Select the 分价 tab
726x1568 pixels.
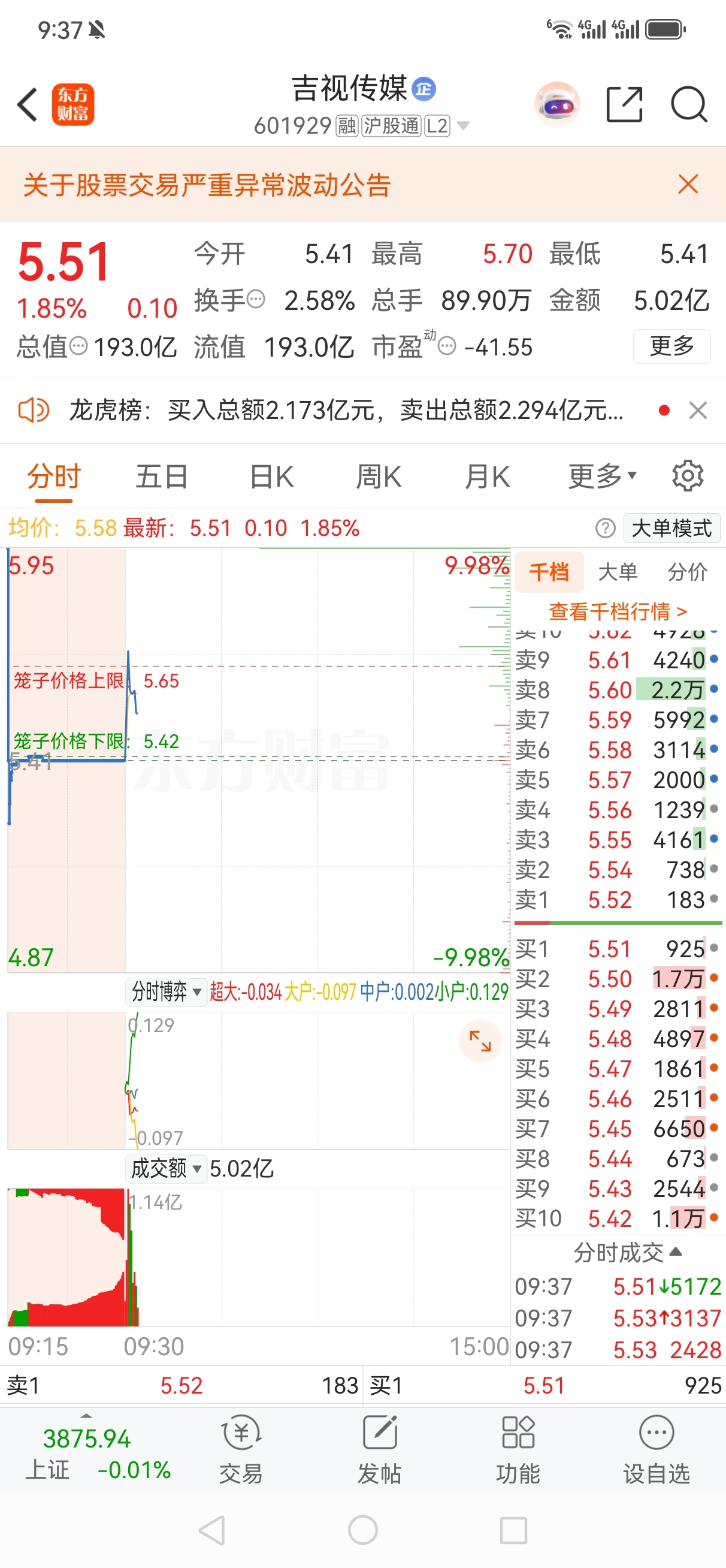pos(688,572)
